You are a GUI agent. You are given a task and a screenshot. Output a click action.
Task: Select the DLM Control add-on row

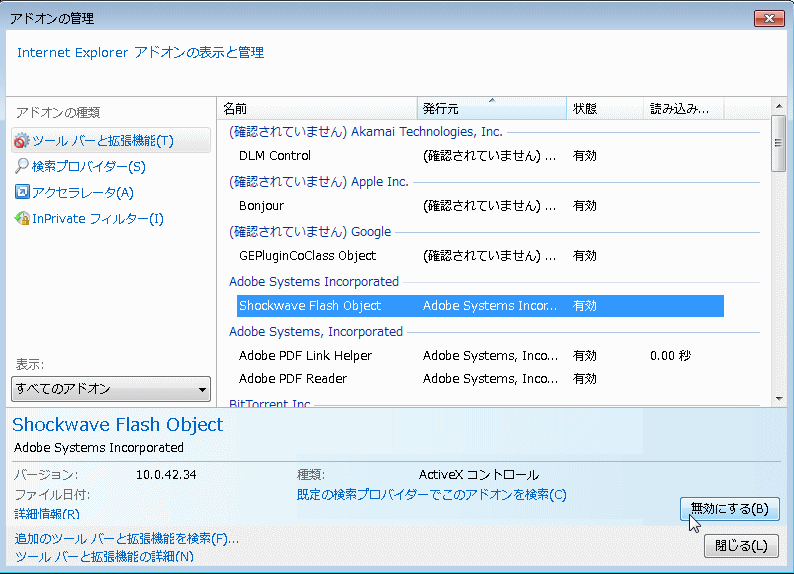[x=275, y=156]
